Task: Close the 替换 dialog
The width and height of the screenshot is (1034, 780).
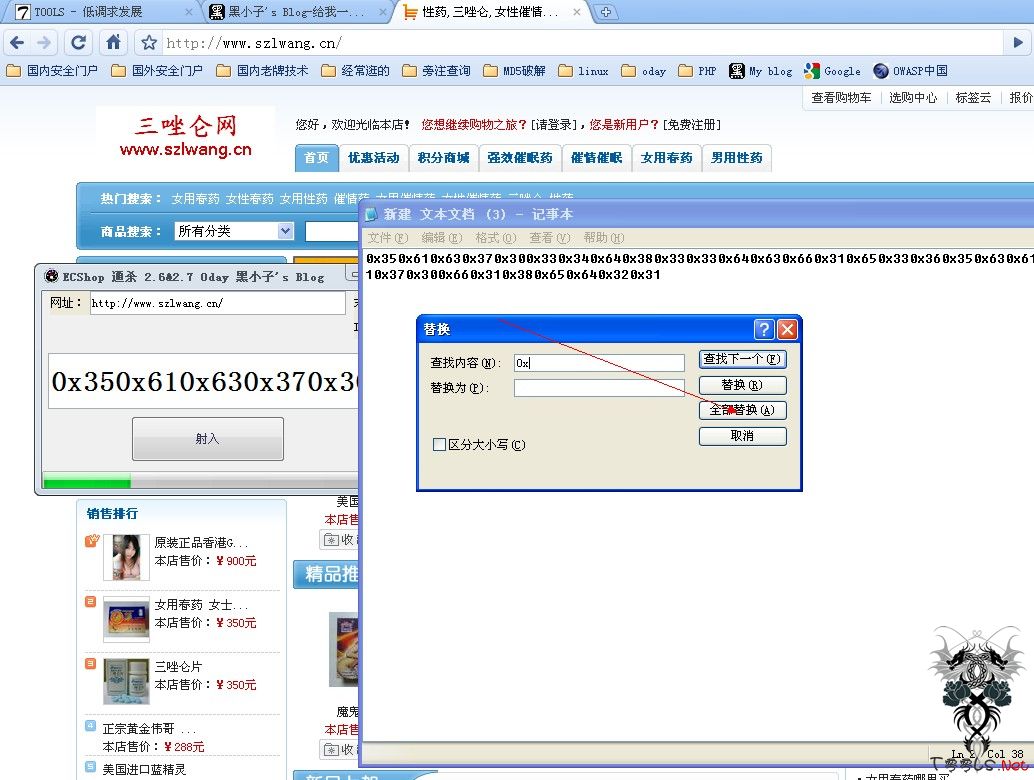Action: point(787,329)
